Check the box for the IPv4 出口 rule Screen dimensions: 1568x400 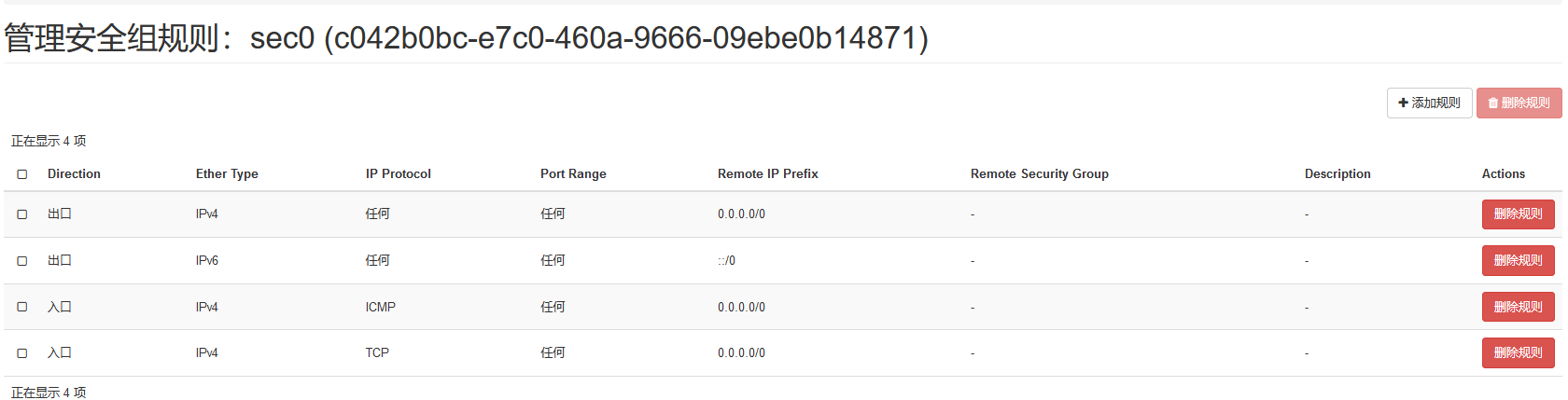click(x=22, y=214)
